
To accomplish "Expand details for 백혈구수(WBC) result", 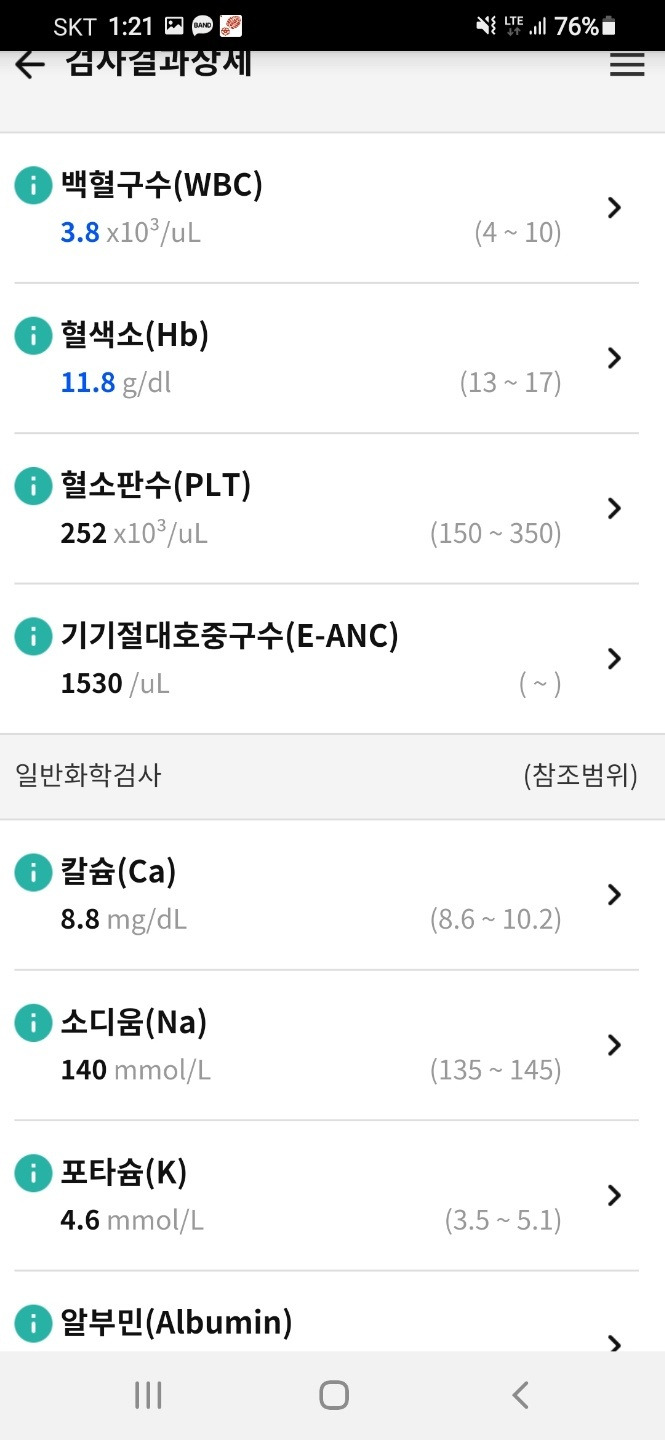I will (x=614, y=207).
